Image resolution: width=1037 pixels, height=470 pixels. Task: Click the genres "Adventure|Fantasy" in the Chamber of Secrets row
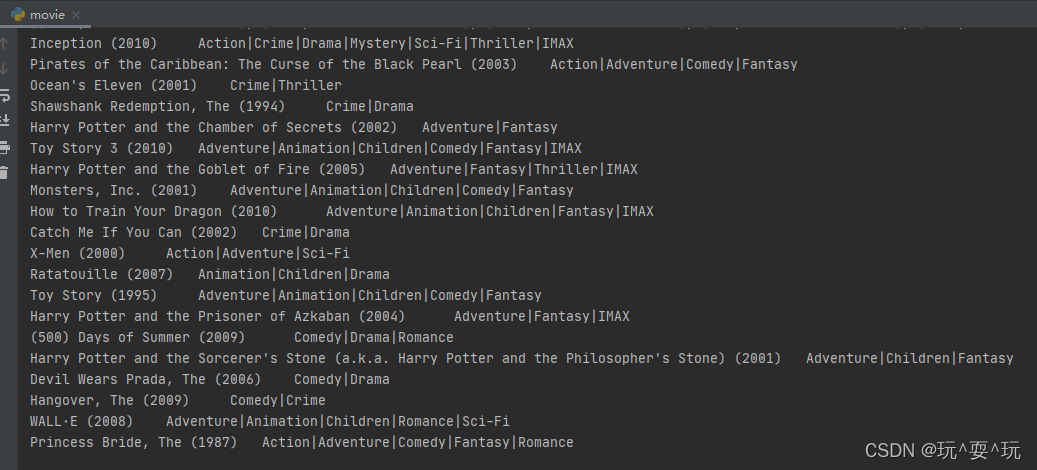490,128
